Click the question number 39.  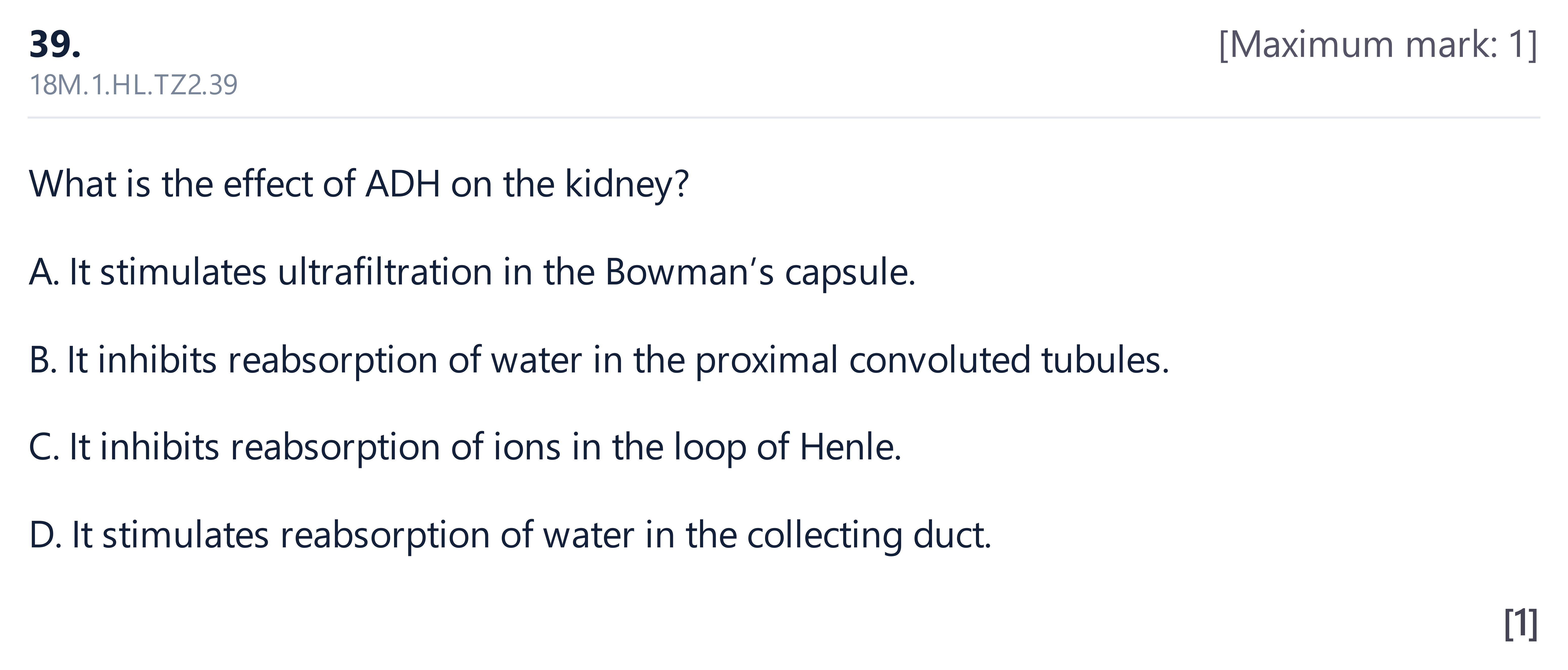pyautogui.click(x=55, y=44)
